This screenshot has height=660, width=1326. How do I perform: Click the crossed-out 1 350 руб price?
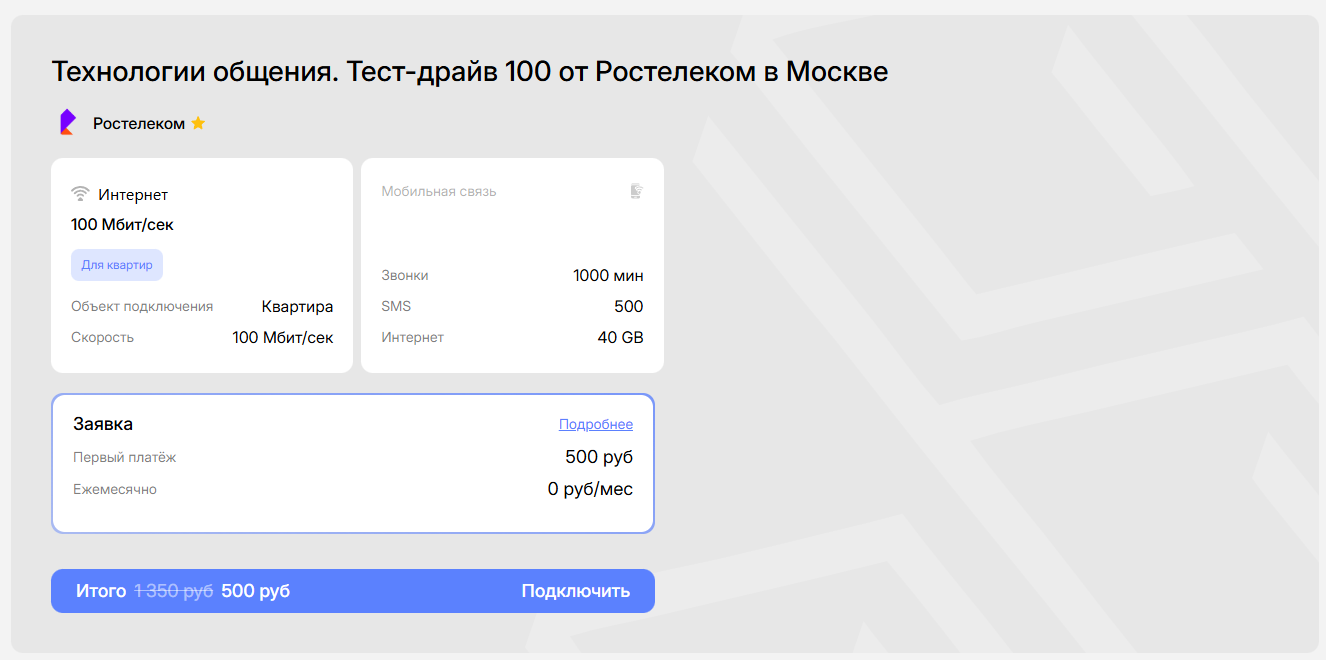point(173,591)
